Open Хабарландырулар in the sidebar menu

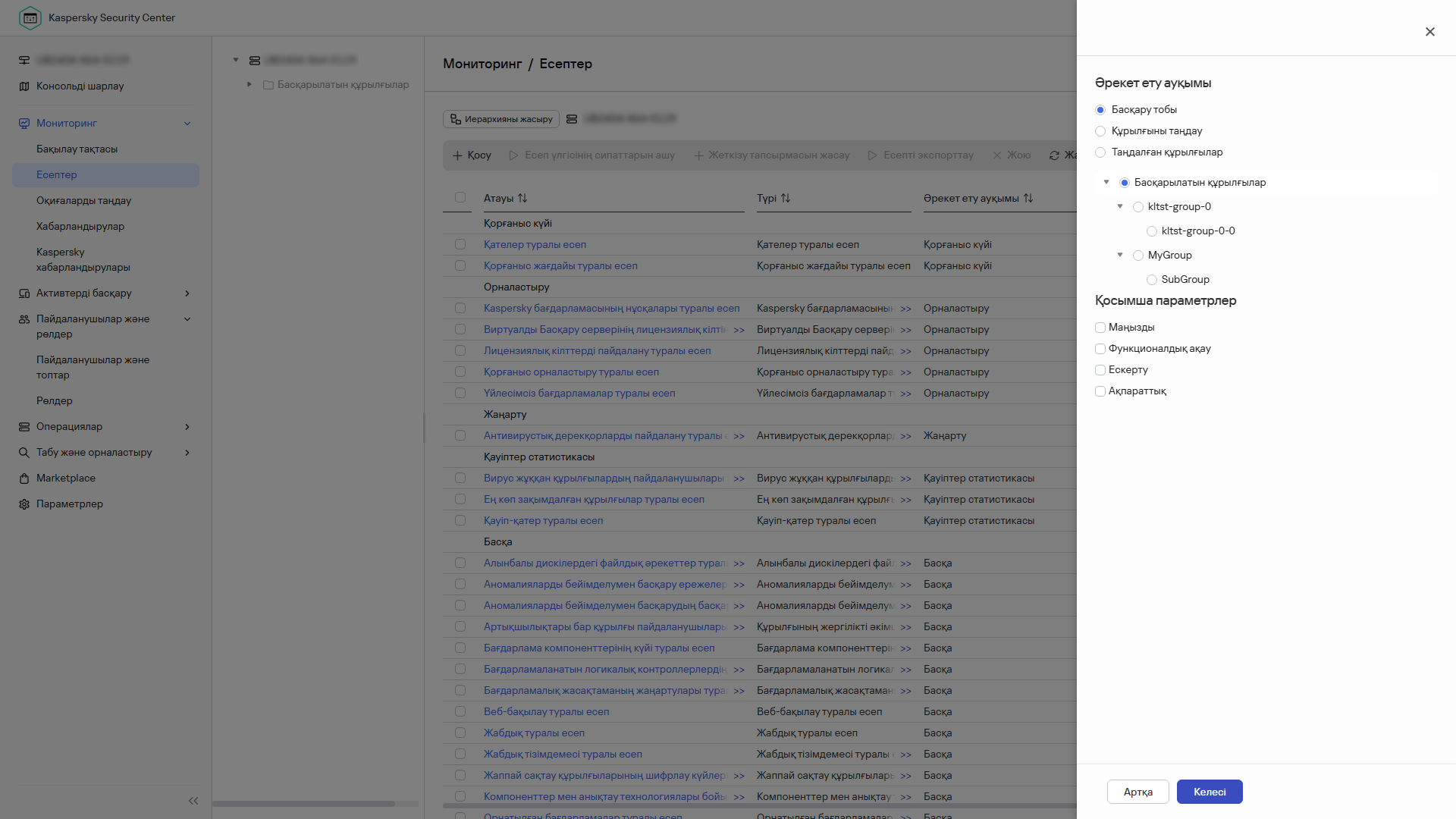80,227
